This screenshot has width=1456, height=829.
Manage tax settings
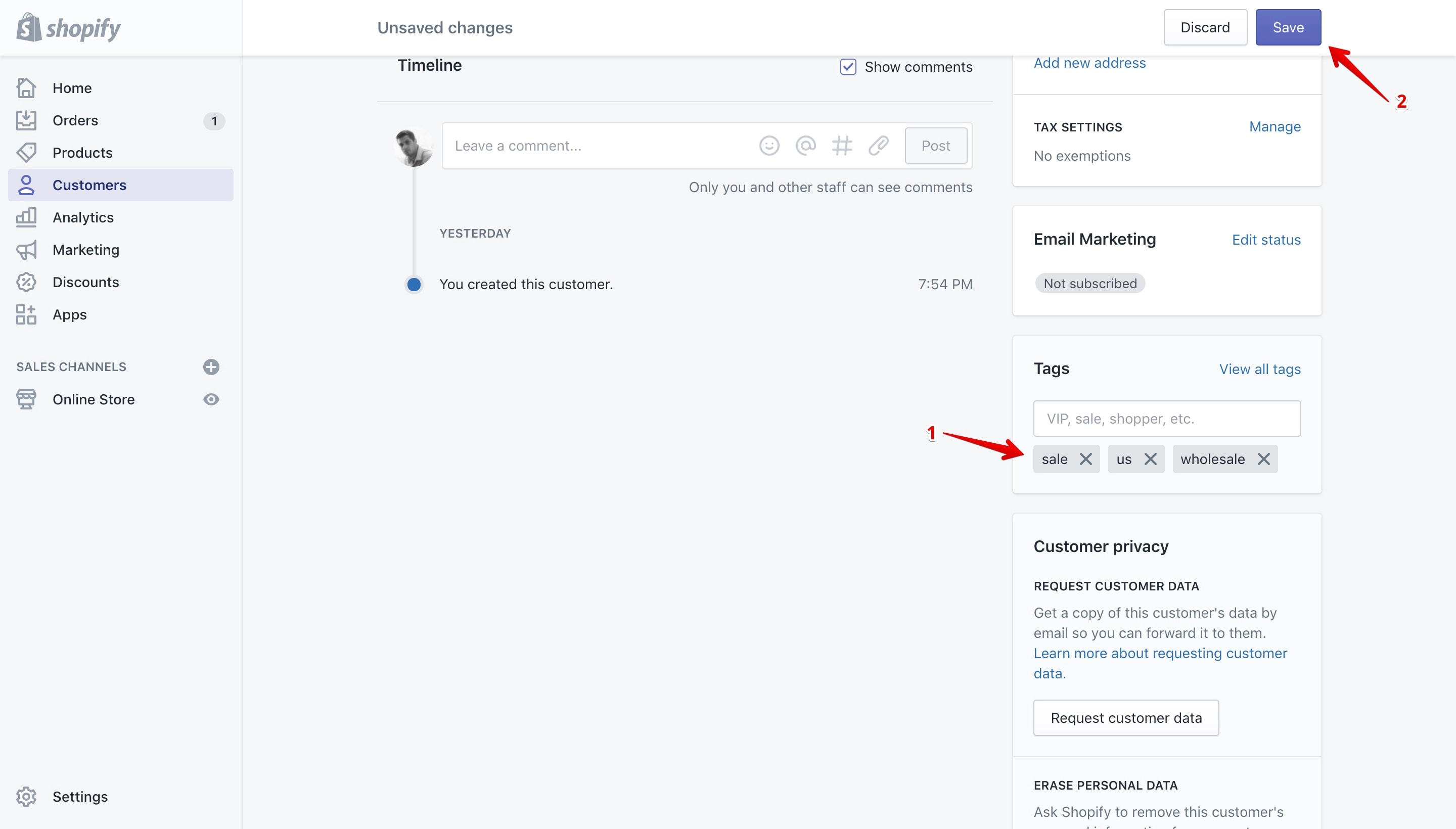(1275, 126)
